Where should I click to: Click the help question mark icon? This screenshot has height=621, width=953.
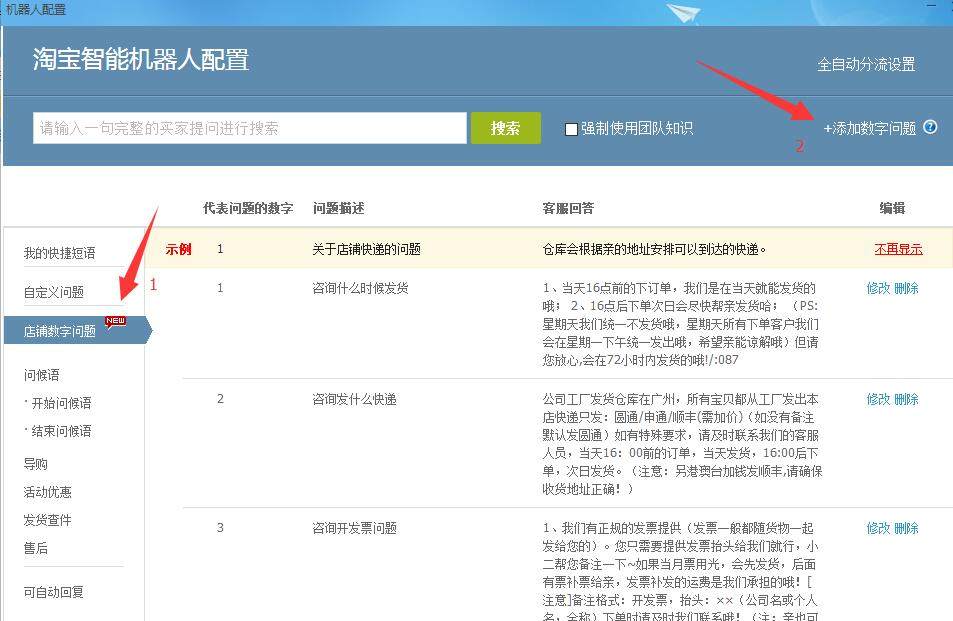tap(930, 127)
